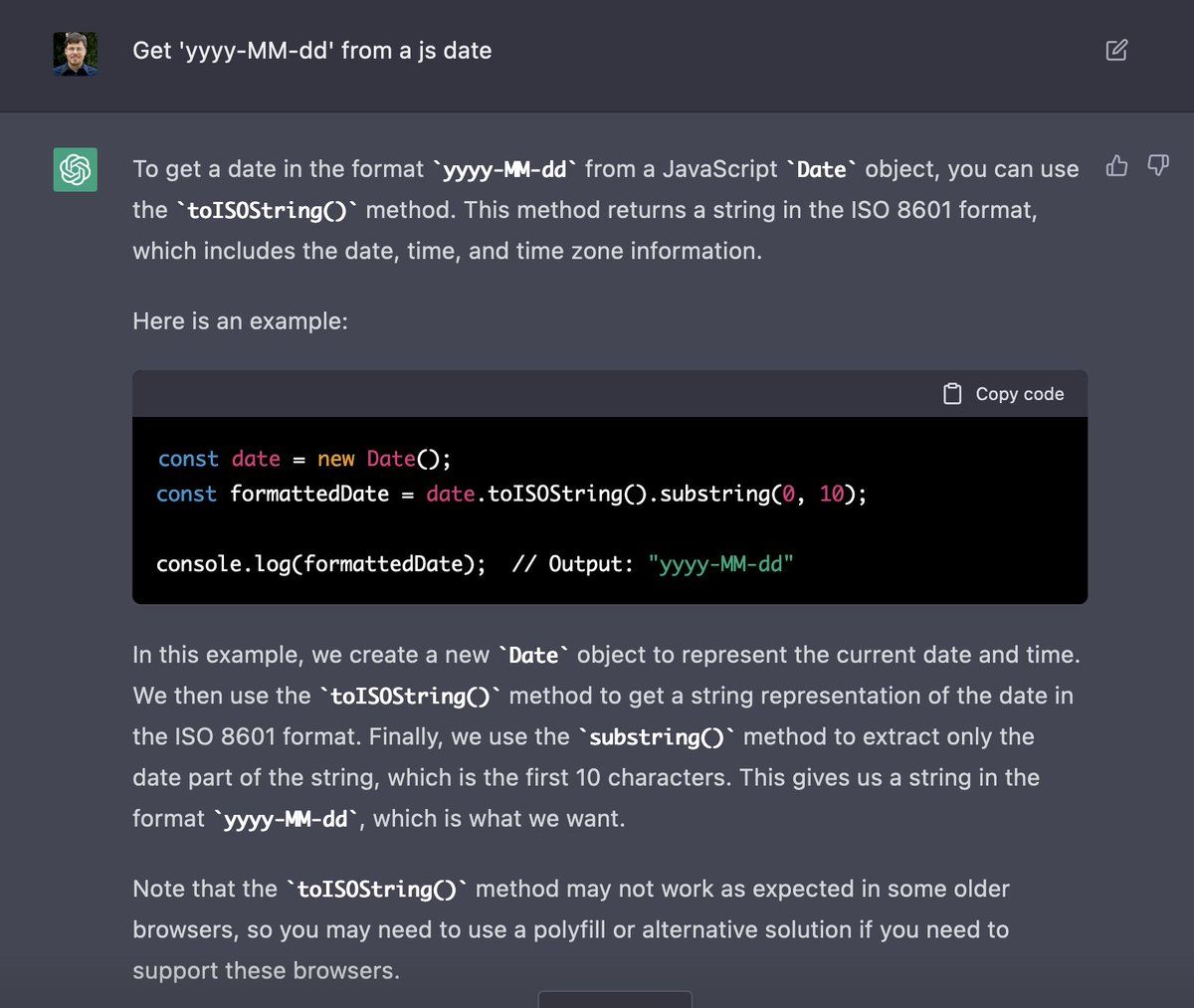
Task: Click toISOString() in the "Note that" paragraph
Action: pyautogui.click(x=377, y=890)
